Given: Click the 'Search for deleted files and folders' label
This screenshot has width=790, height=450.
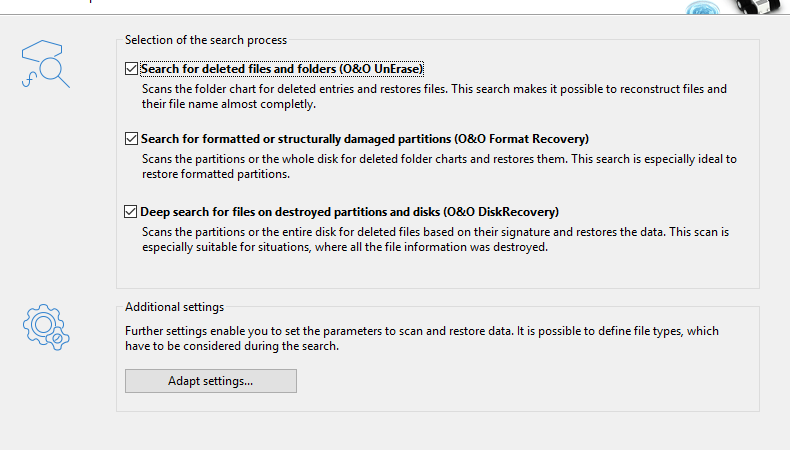Looking at the screenshot, I should coord(282,69).
